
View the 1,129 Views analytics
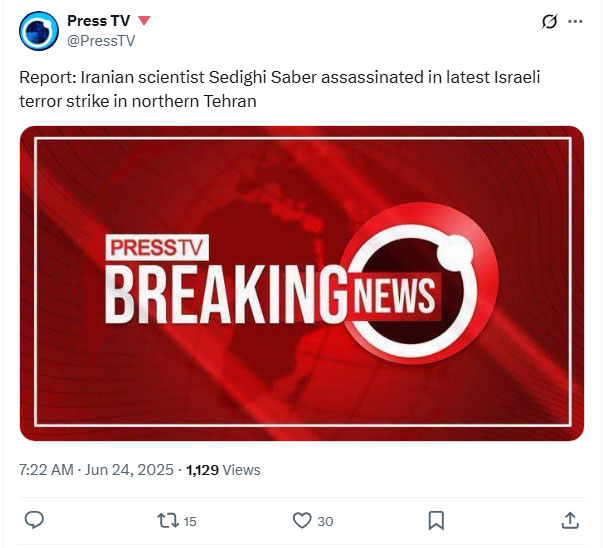click(223, 470)
